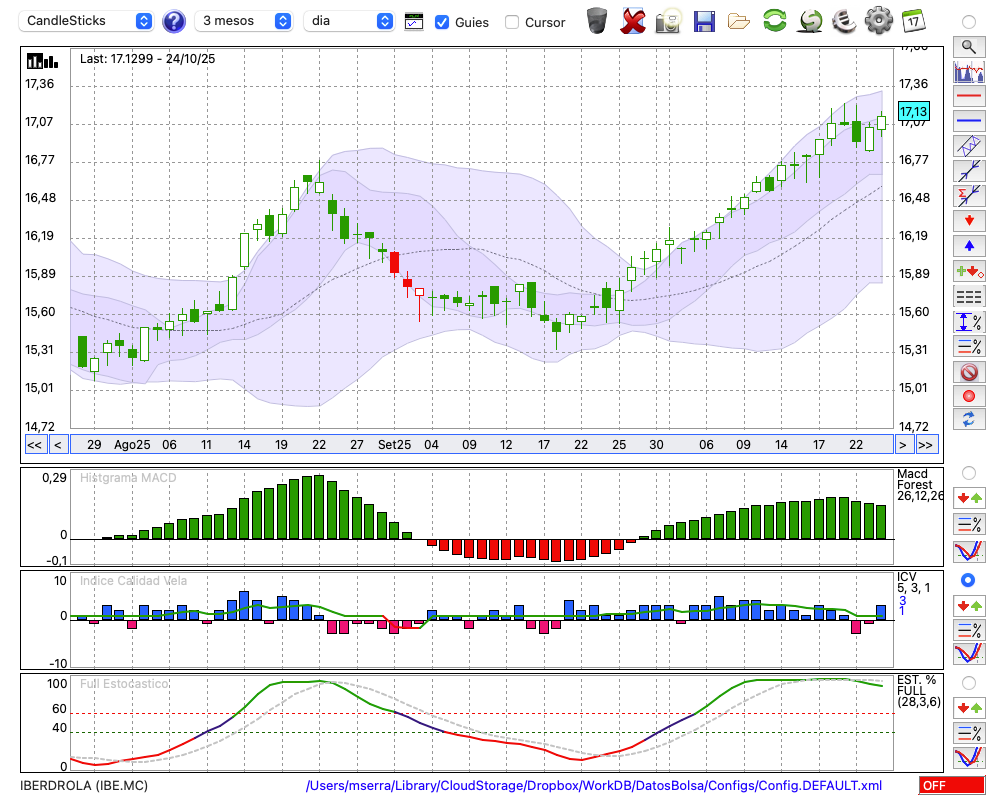Click the '<<' jump-back timeline button
Viewport: 1000px width, 800px height.
pos(34,445)
